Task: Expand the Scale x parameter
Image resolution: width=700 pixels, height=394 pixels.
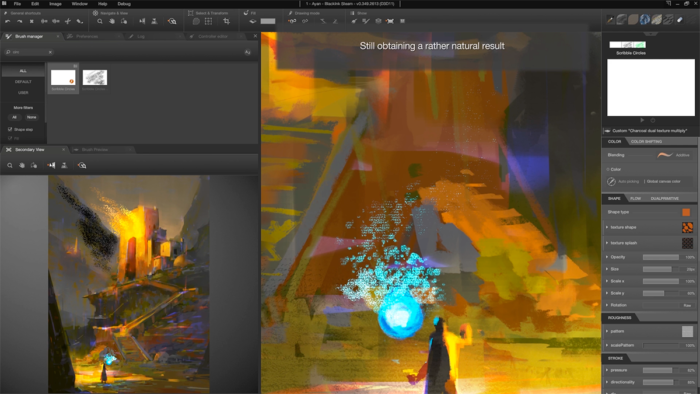Action: tap(607, 281)
